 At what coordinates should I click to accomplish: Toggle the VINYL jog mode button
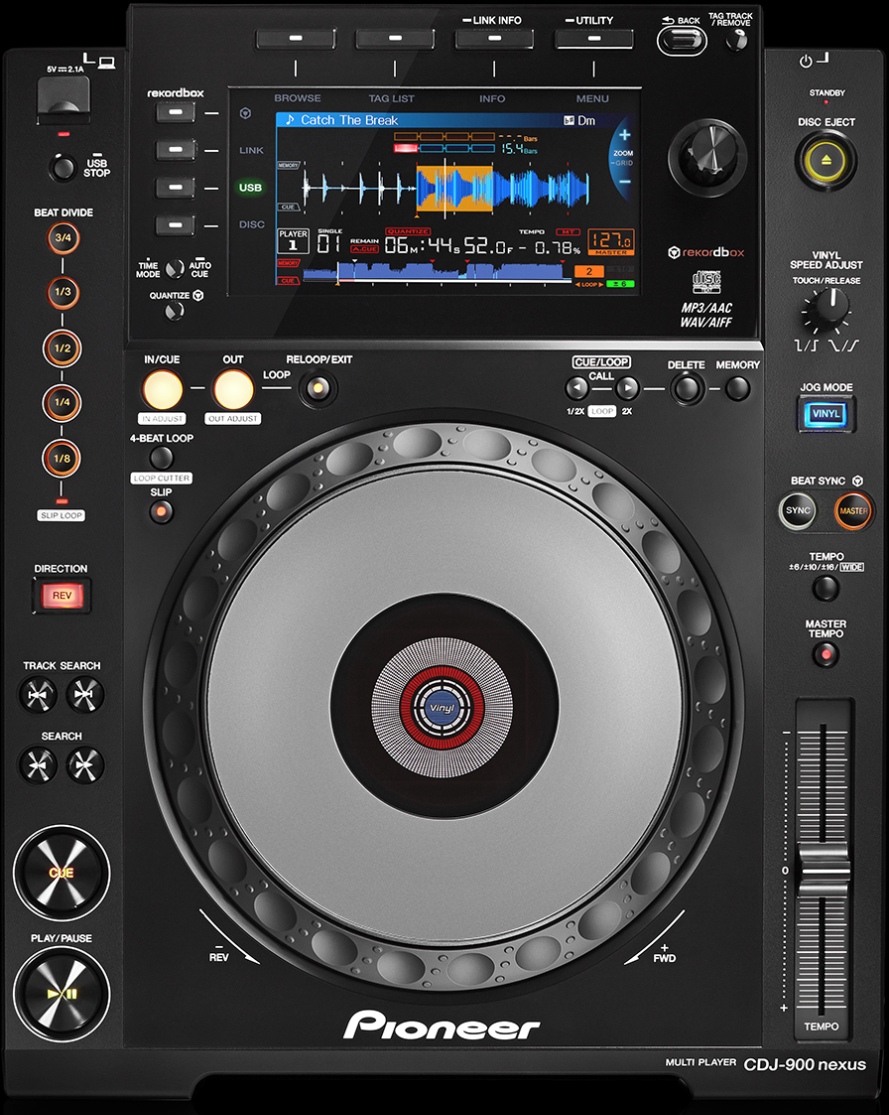click(826, 414)
